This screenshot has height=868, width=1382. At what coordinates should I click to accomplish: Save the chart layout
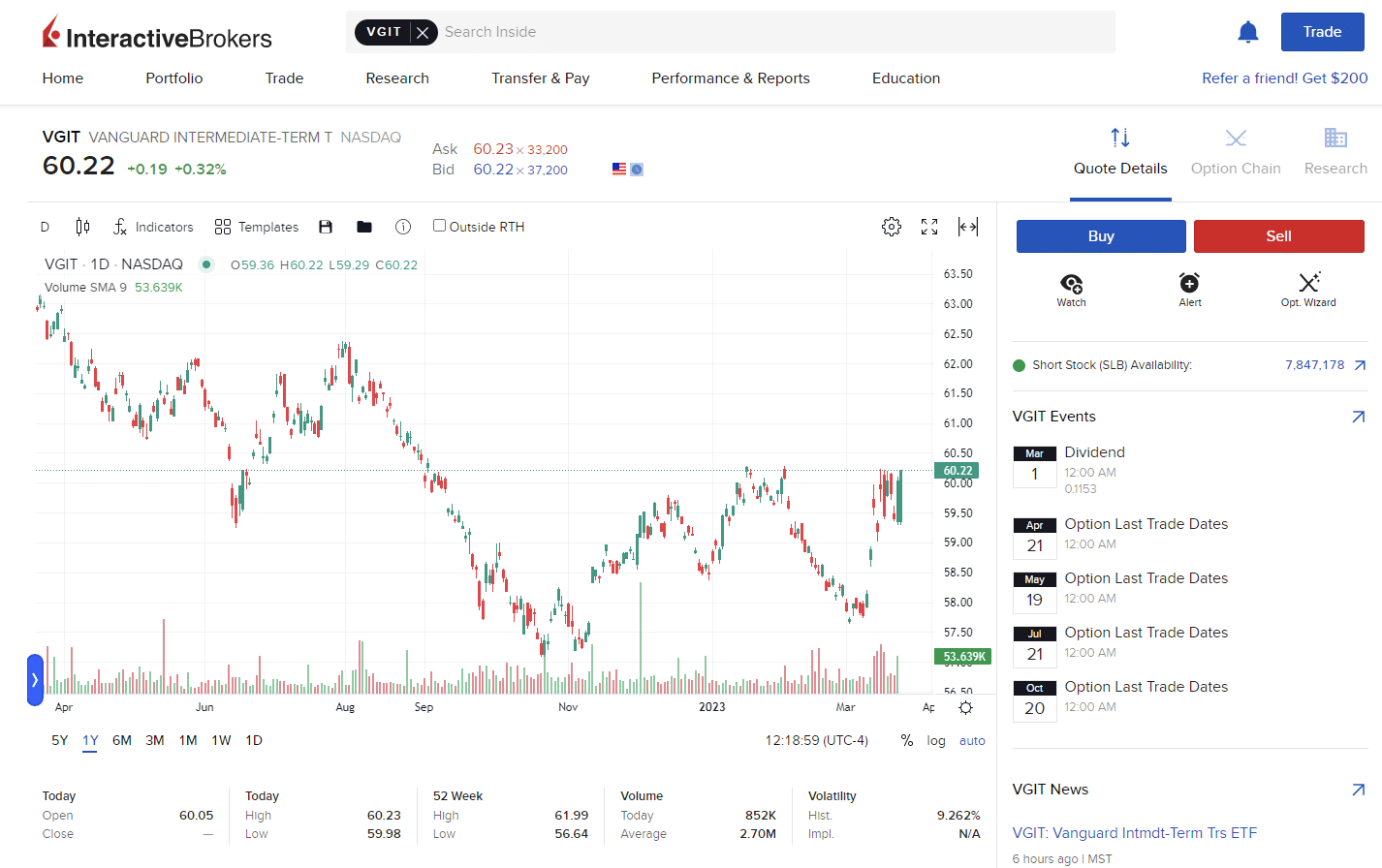coord(326,227)
